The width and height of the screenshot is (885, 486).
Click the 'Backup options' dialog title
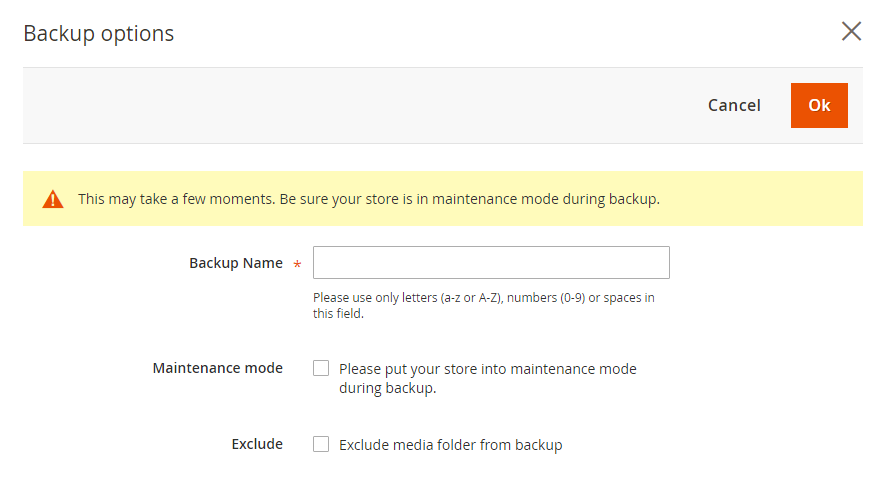[x=99, y=33]
